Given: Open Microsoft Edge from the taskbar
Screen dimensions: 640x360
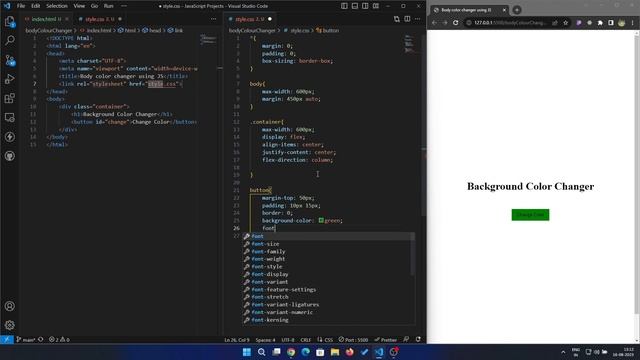Looking at the screenshot, I should (305, 352).
